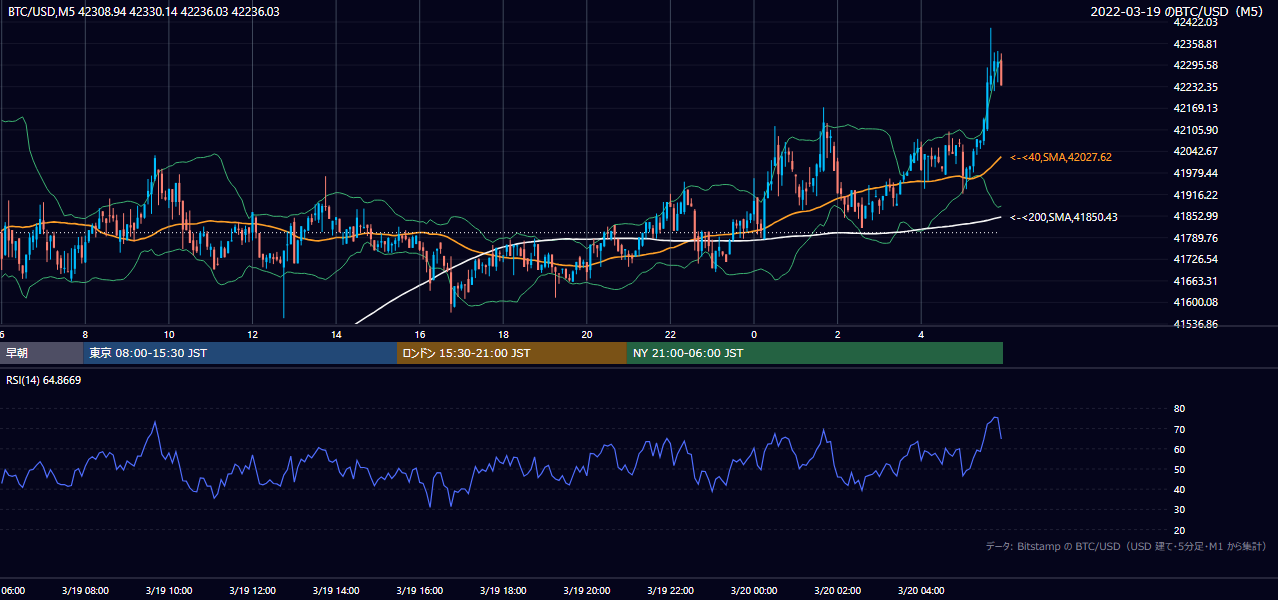Click the 3/19 16:00 date label
Viewport: 1278px width, 600px height.
tap(420, 591)
